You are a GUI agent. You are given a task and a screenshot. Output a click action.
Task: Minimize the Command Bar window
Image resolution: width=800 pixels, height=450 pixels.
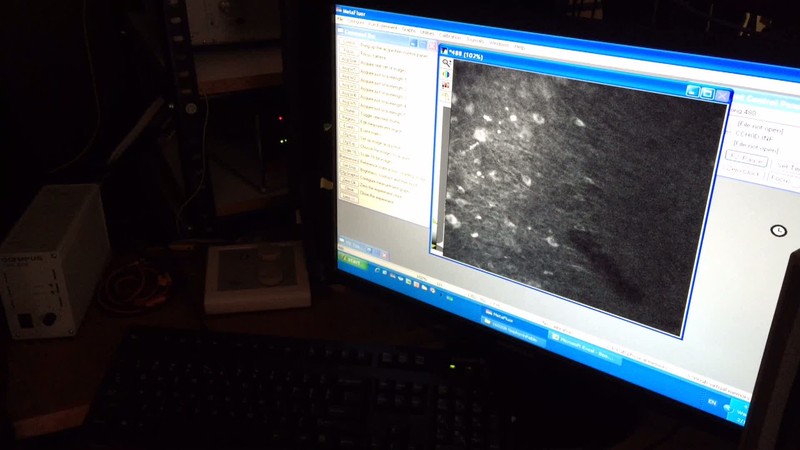pyautogui.click(x=413, y=43)
